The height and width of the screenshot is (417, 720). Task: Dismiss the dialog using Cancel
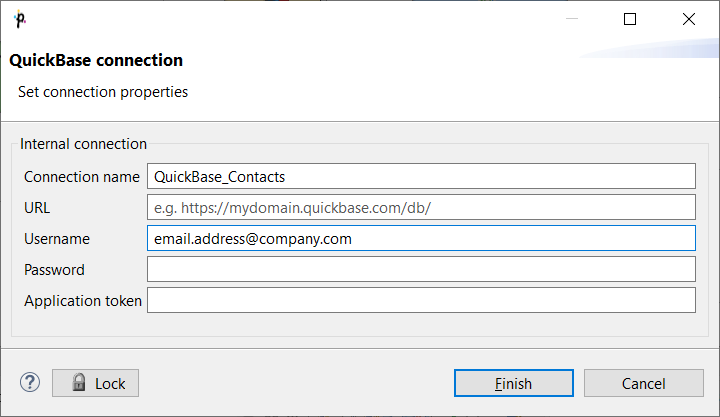coord(644,383)
